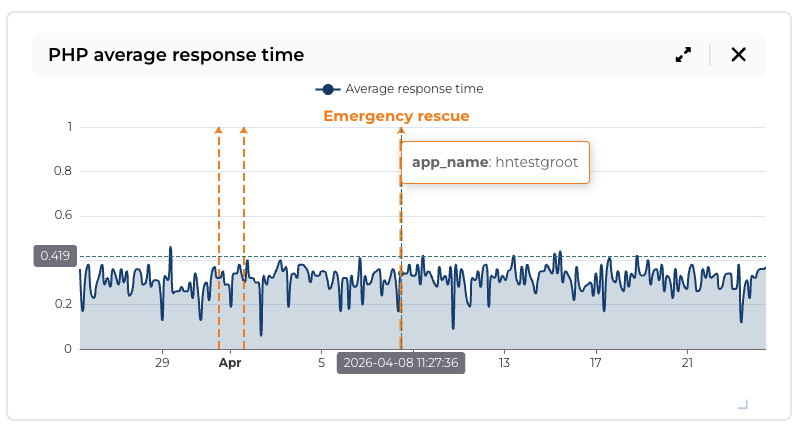Image resolution: width=800 pixels, height=426 pixels.
Task: Click the 0.6 y-axis tick label
Action: tap(63, 215)
